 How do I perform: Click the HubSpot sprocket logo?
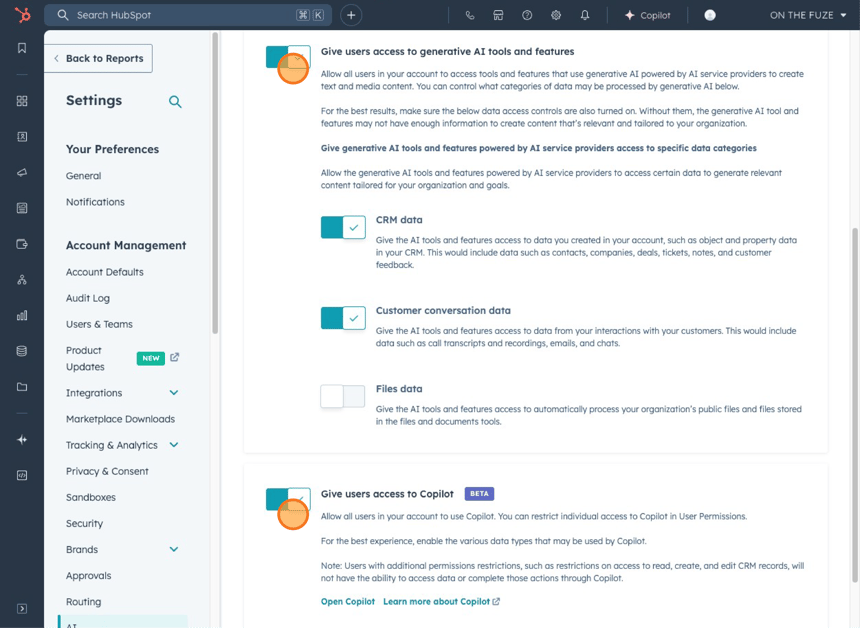pos(22,15)
